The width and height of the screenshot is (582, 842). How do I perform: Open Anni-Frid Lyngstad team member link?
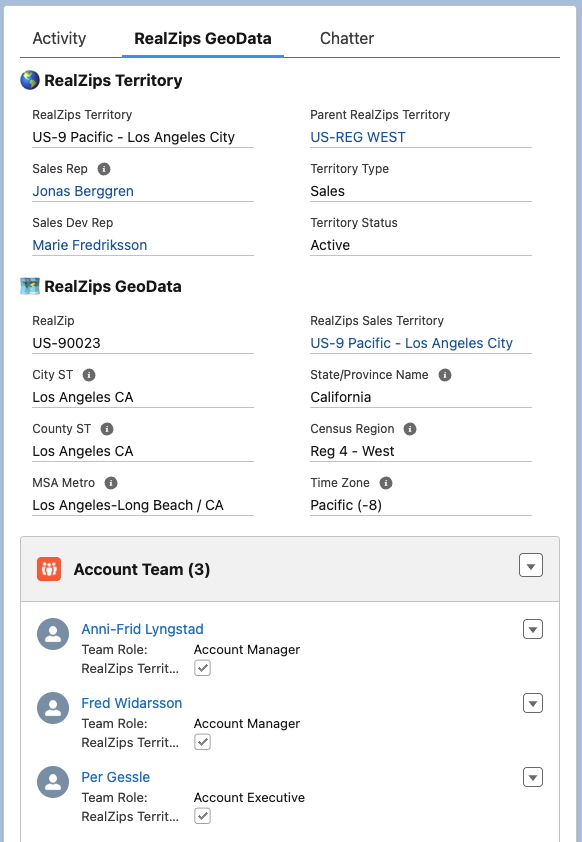tap(142, 629)
